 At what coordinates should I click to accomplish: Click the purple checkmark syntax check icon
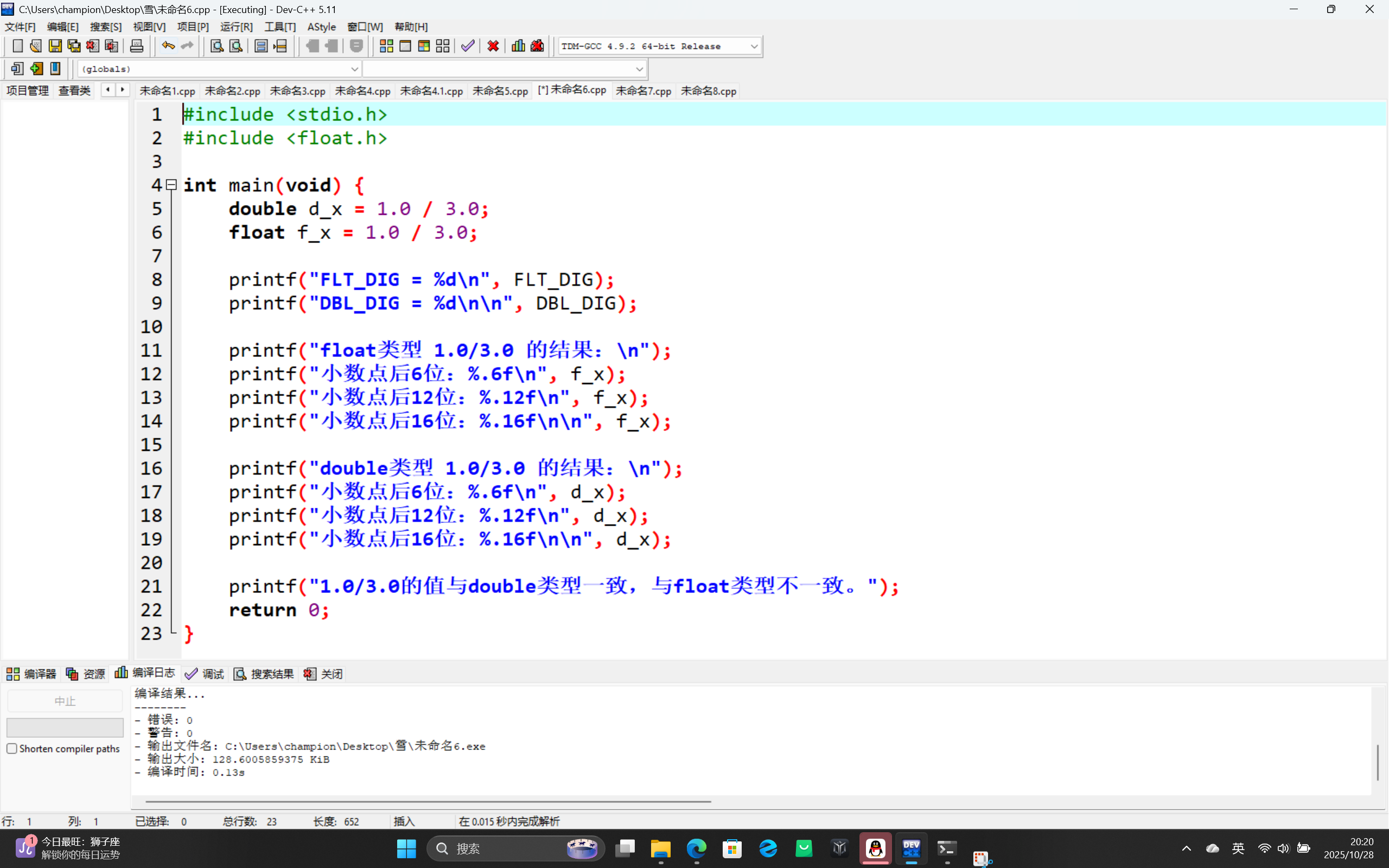point(468,46)
